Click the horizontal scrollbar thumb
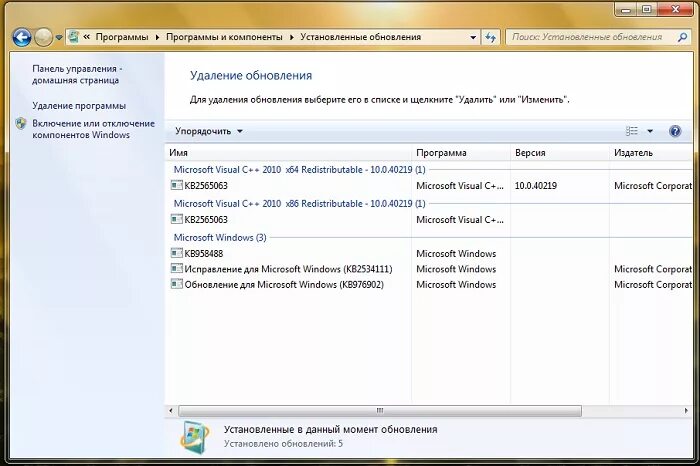Screen dimensions: 700x466 pyautogui.click(x=380, y=411)
